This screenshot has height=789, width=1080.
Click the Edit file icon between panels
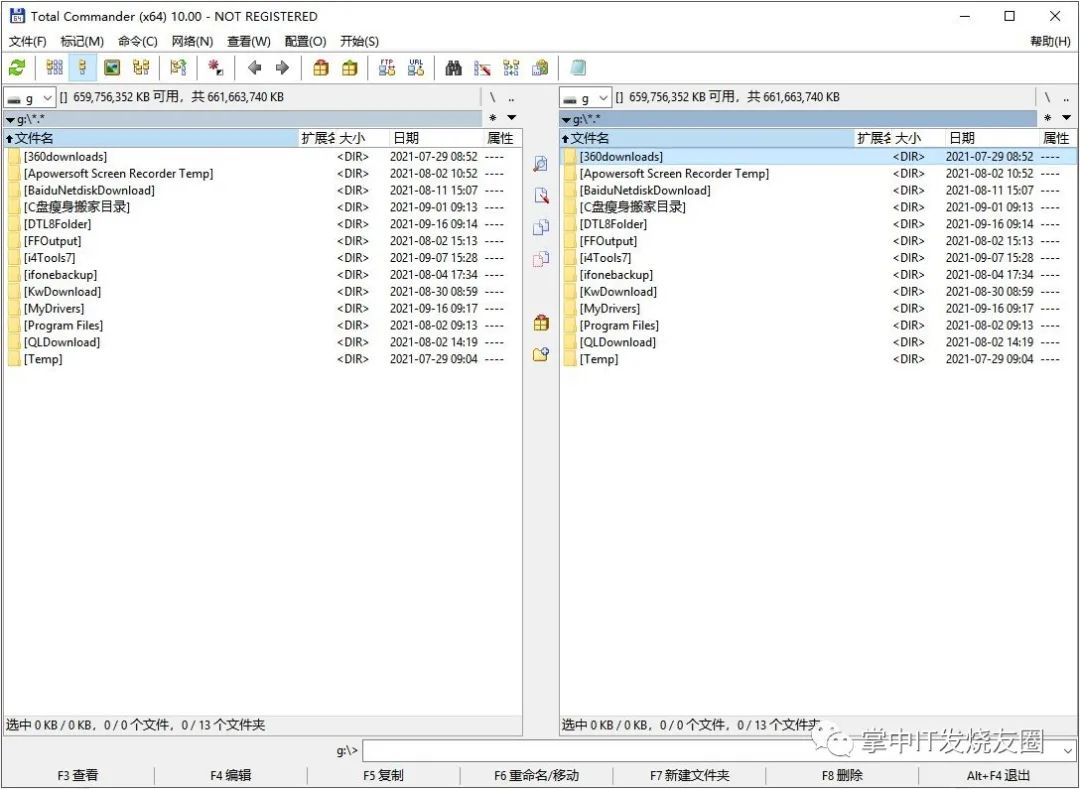(x=541, y=195)
